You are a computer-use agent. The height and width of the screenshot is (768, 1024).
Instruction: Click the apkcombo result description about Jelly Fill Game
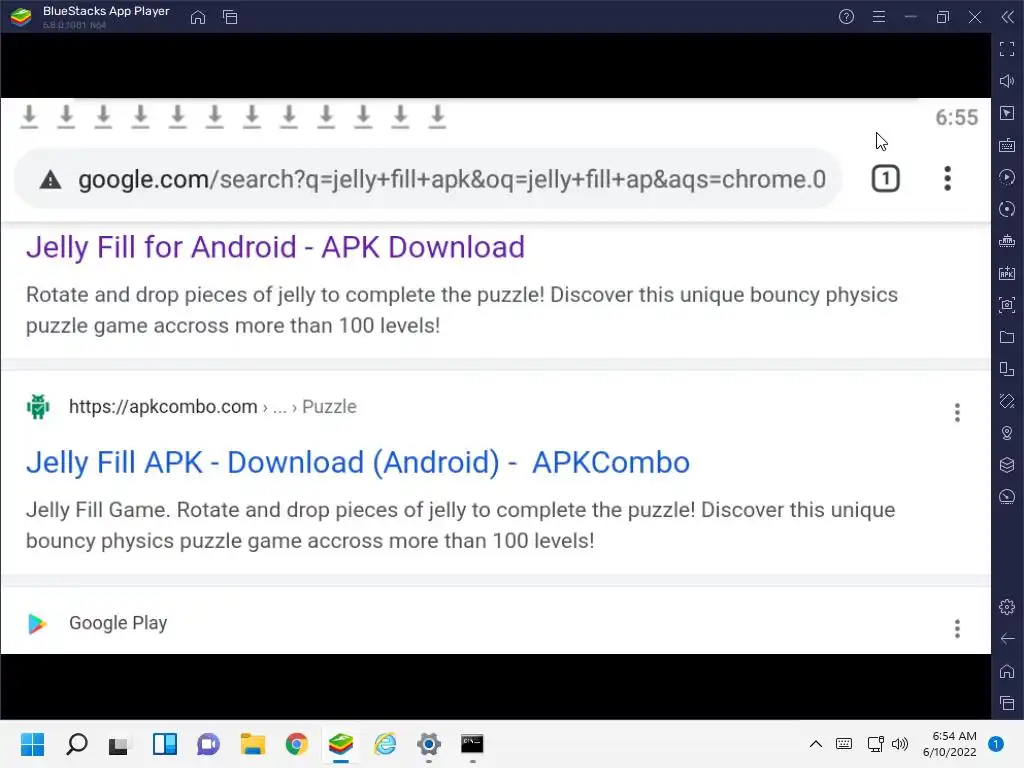[x=460, y=526]
